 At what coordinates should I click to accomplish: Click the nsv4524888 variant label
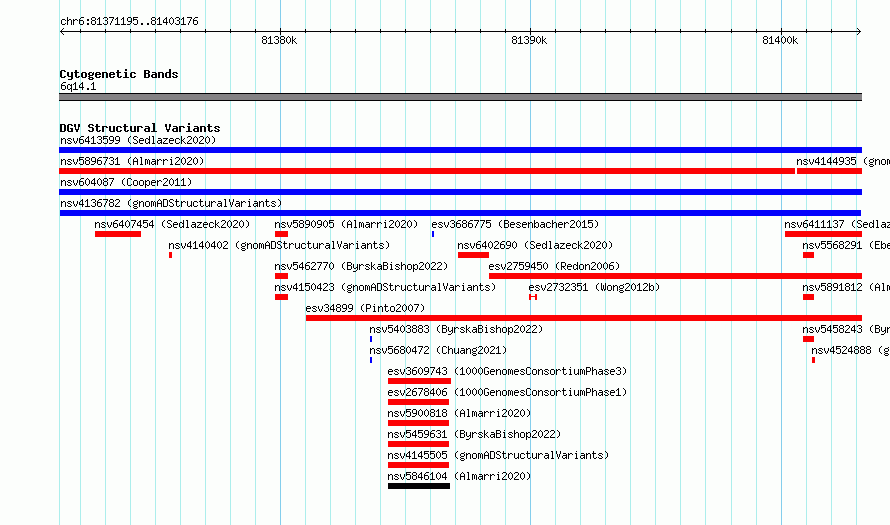[850, 350]
